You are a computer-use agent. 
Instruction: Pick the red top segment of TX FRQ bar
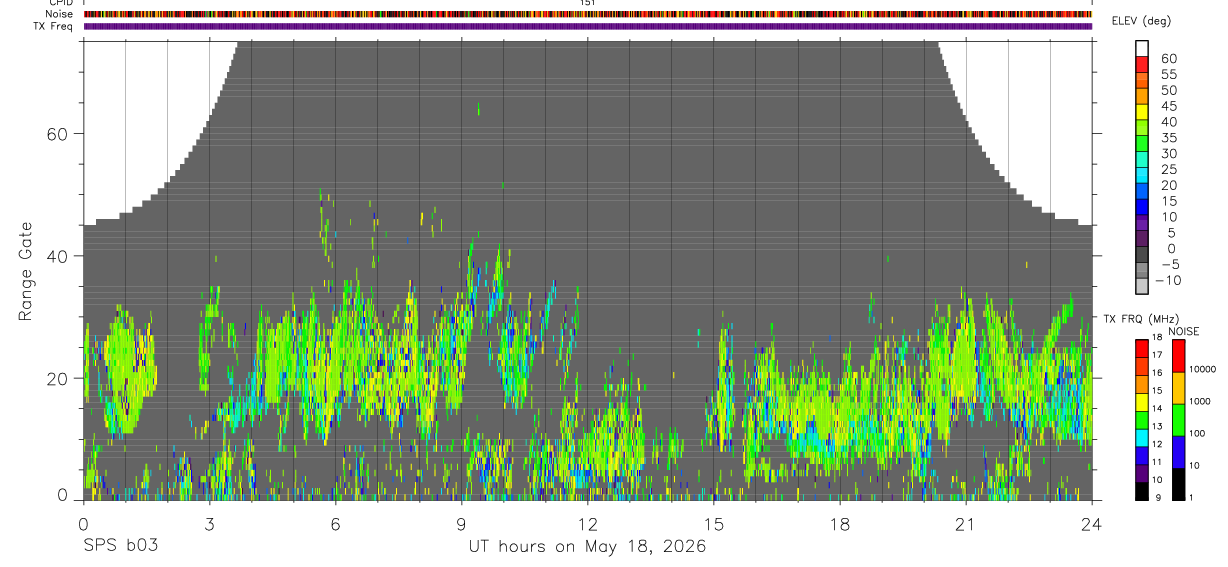(1142, 348)
